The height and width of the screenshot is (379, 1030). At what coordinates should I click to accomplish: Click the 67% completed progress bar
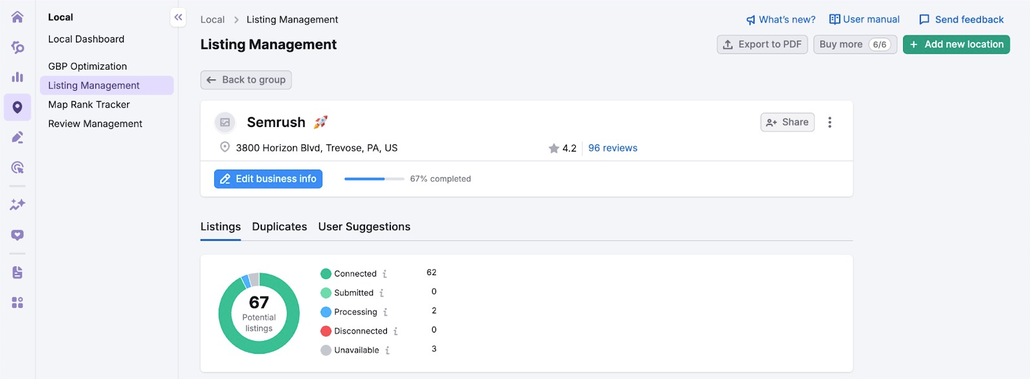coord(374,179)
